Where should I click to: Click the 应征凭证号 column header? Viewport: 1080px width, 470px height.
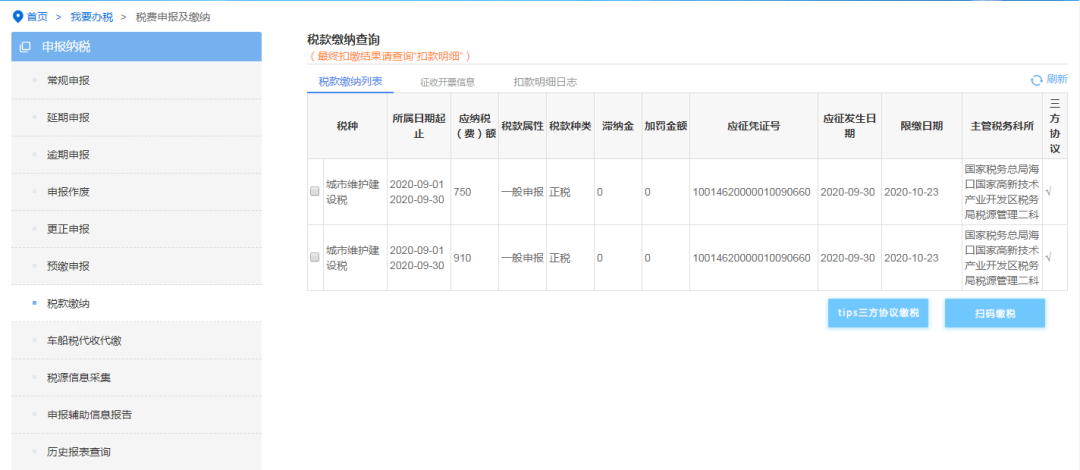pyautogui.click(x=754, y=126)
